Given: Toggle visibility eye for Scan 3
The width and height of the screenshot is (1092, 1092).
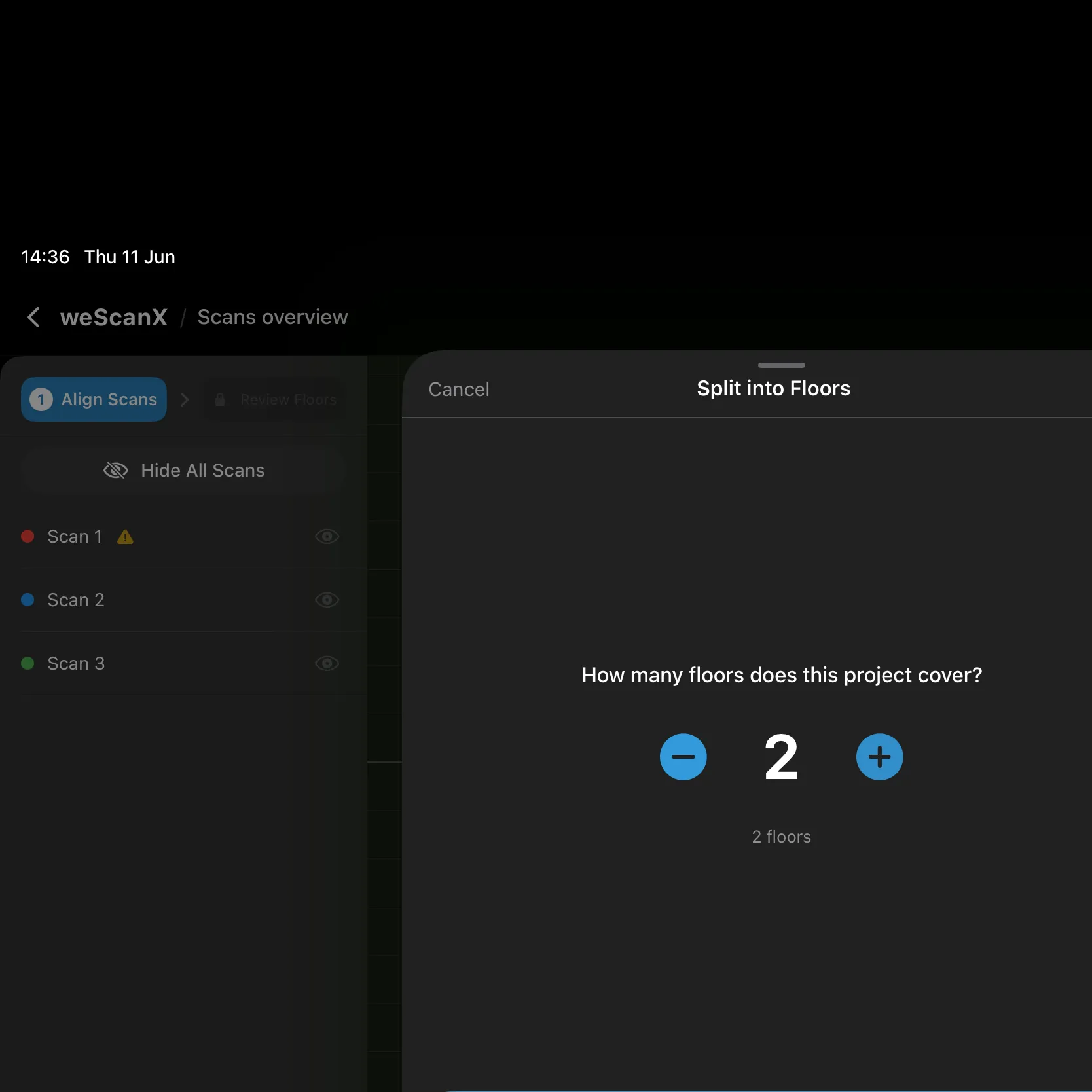Looking at the screenshot, I should (x=327, y=664).
